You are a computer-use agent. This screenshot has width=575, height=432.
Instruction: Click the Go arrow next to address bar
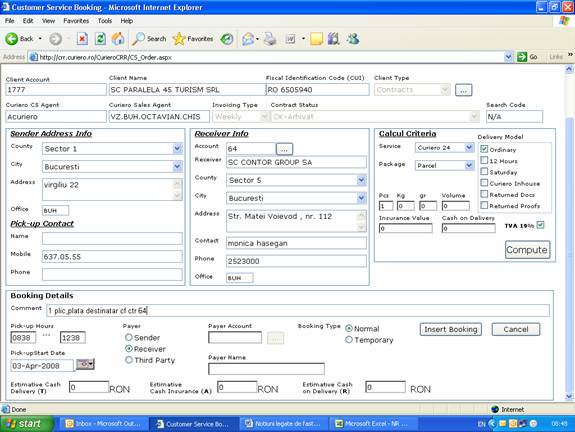tap(521, 57)
